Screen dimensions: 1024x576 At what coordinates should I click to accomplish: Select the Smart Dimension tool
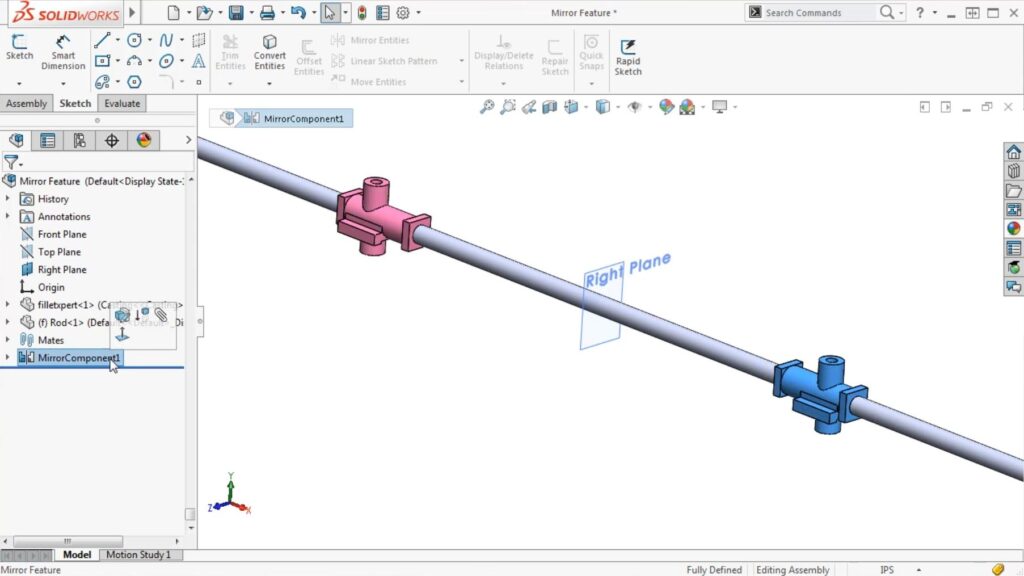[63, 52]
